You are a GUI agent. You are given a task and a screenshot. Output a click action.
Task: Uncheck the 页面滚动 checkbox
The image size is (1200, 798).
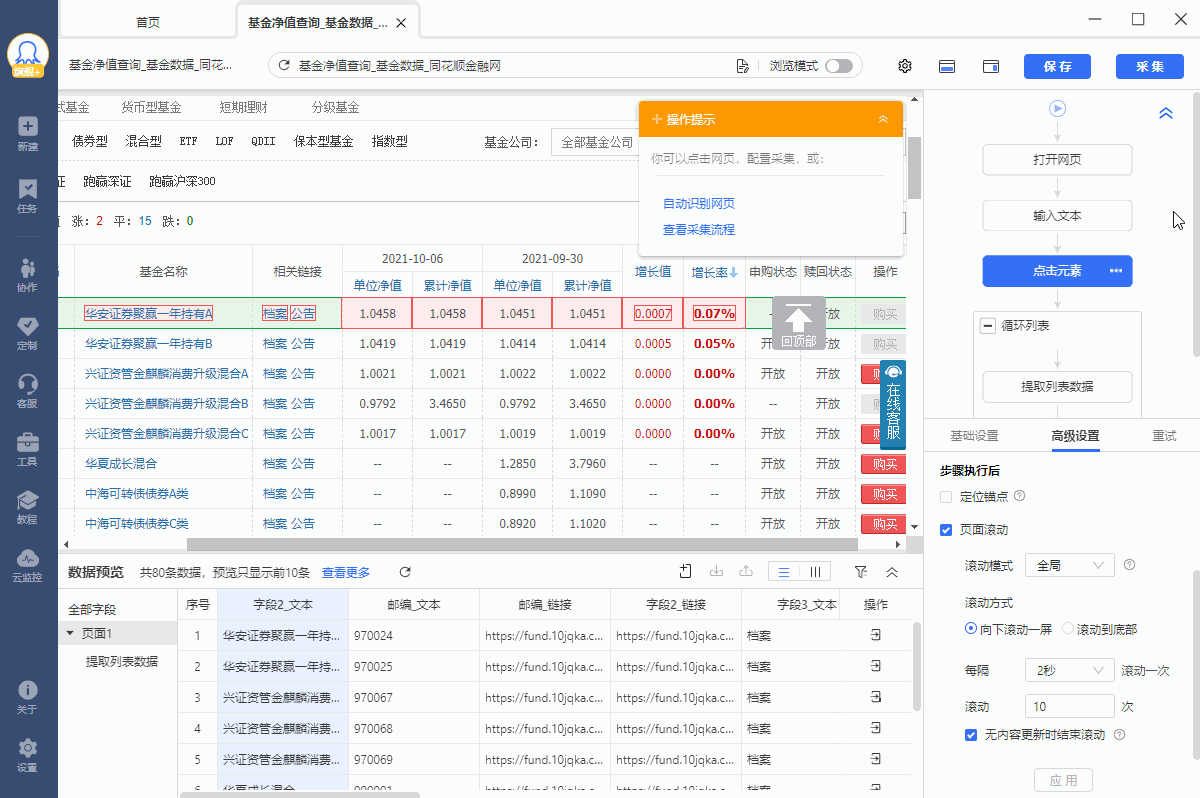point(946,530)
